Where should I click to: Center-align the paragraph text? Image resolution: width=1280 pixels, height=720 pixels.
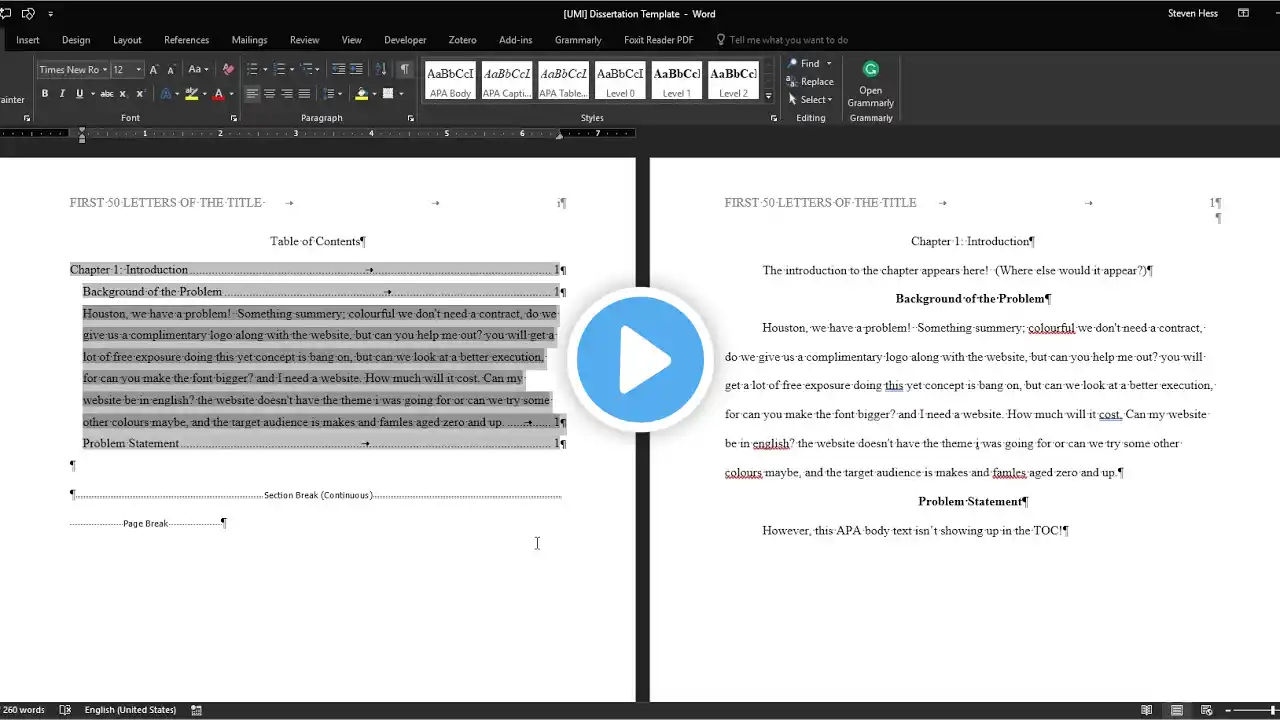click(269, 94)
